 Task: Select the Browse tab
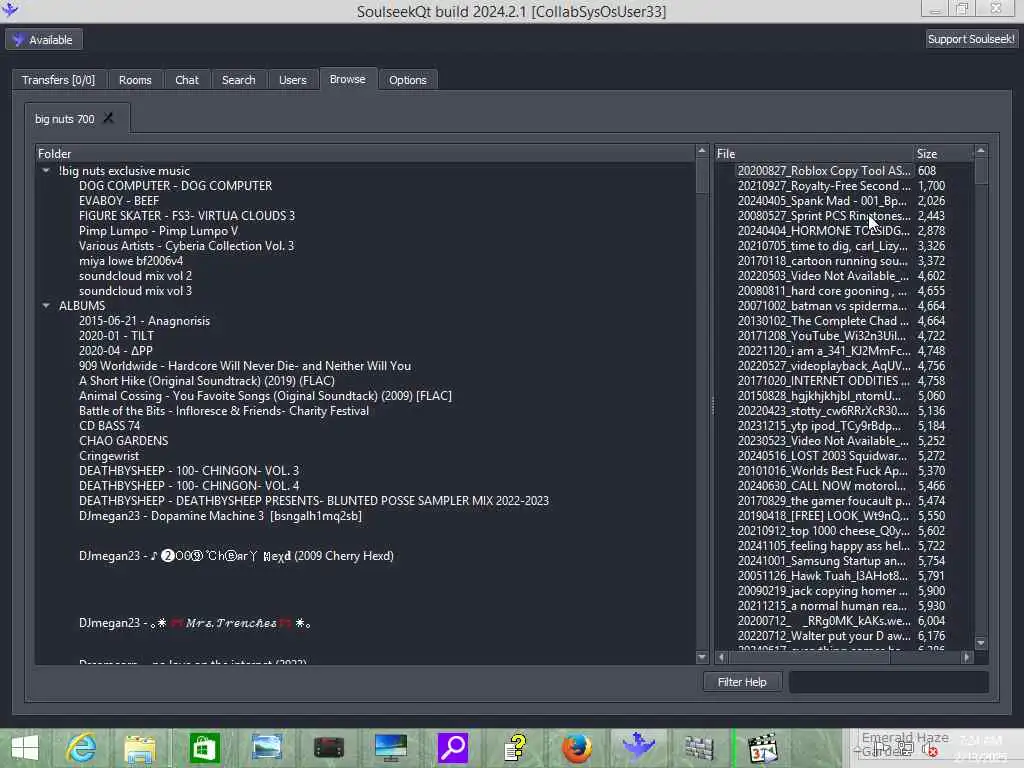(x=347, y=79)
